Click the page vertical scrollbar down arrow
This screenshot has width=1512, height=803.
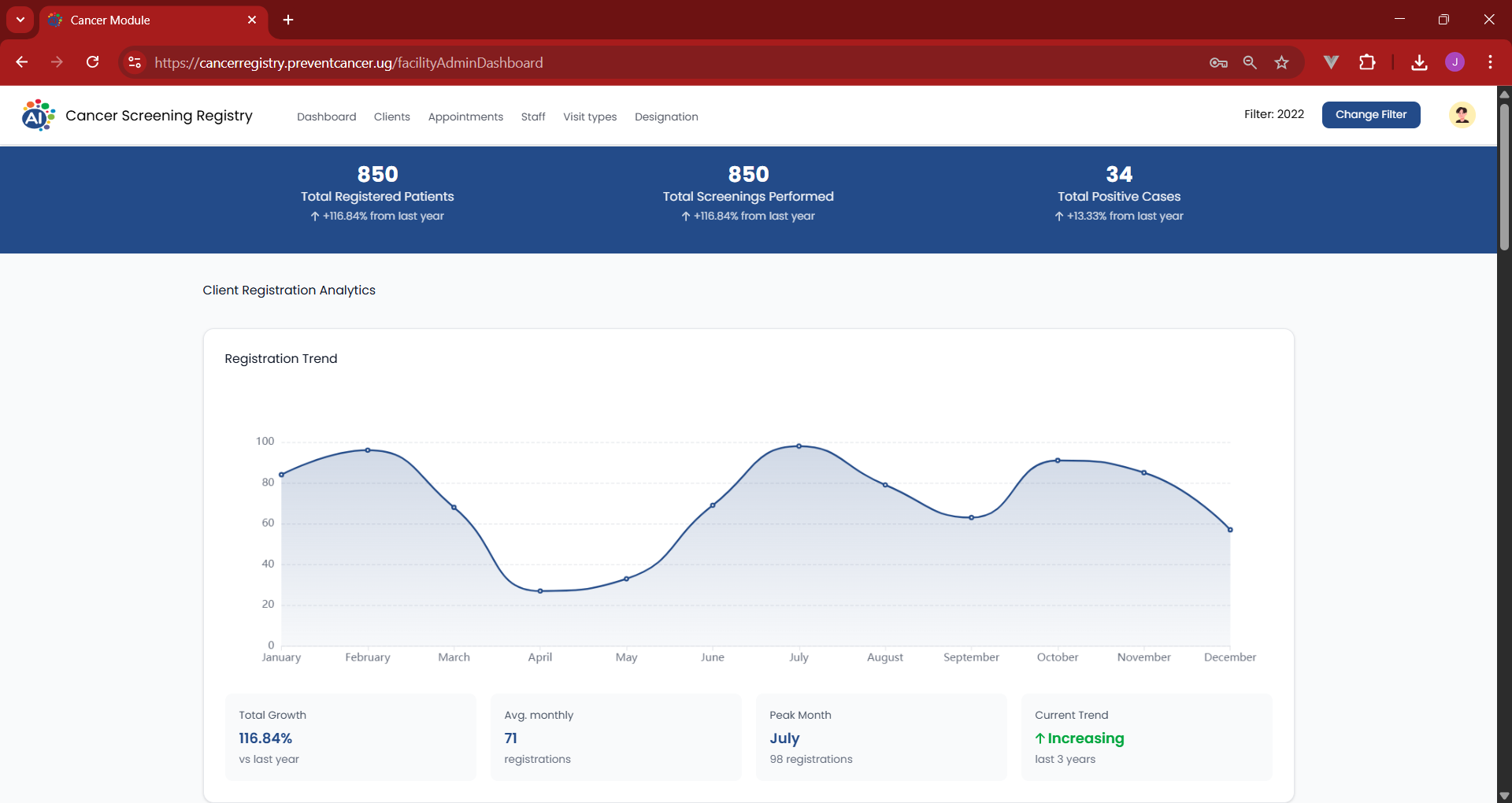pyautogui.click(x=1504, y=795)
